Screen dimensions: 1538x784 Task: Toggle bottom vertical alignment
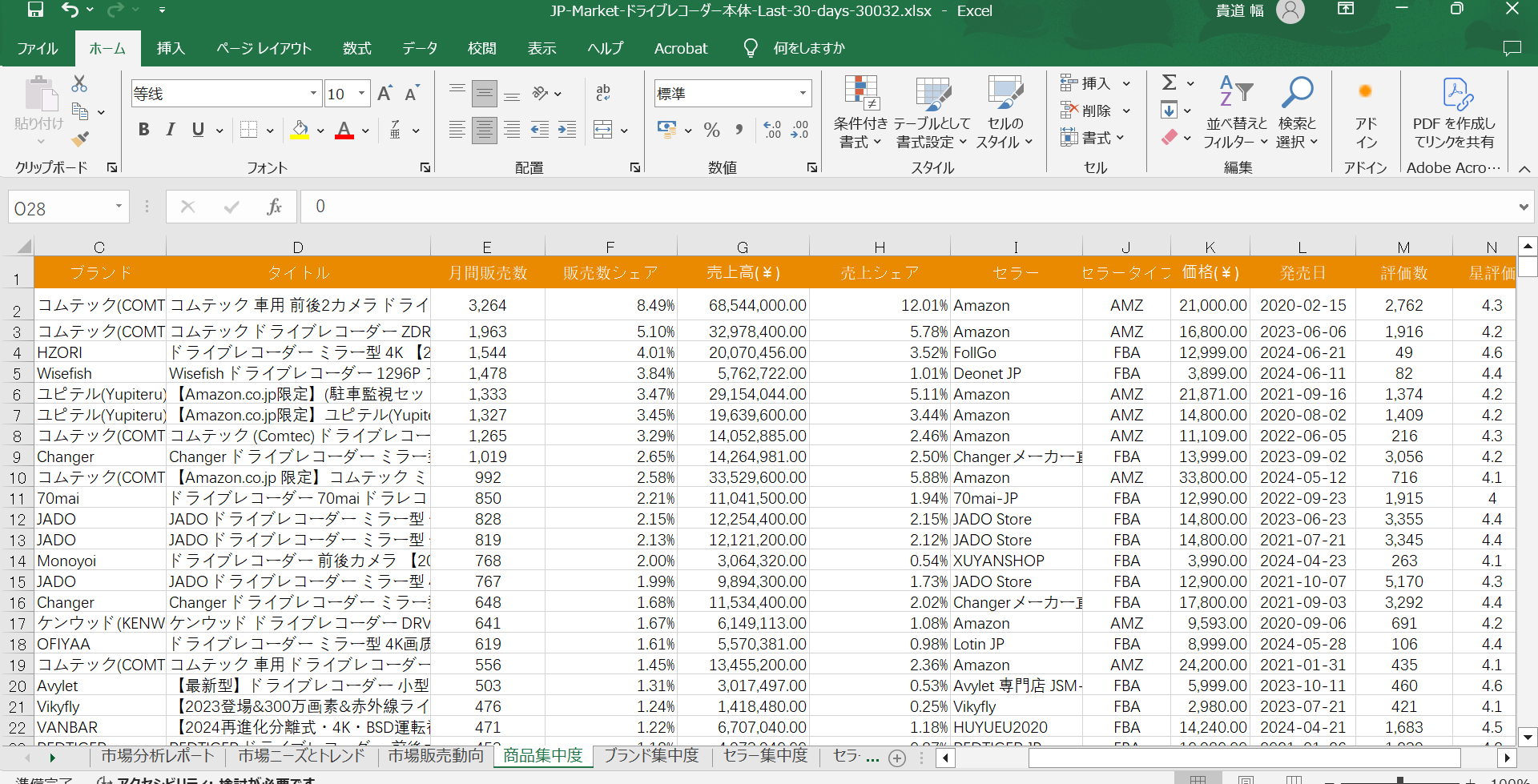(x=512, y=94)
